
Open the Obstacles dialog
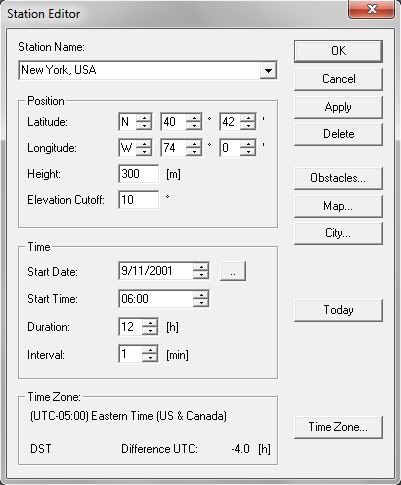pos(338,178)
